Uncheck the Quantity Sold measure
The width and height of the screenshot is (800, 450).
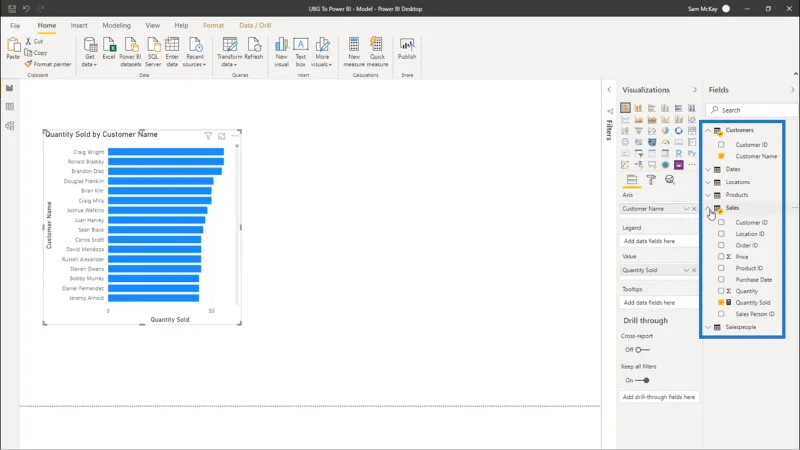721,303
